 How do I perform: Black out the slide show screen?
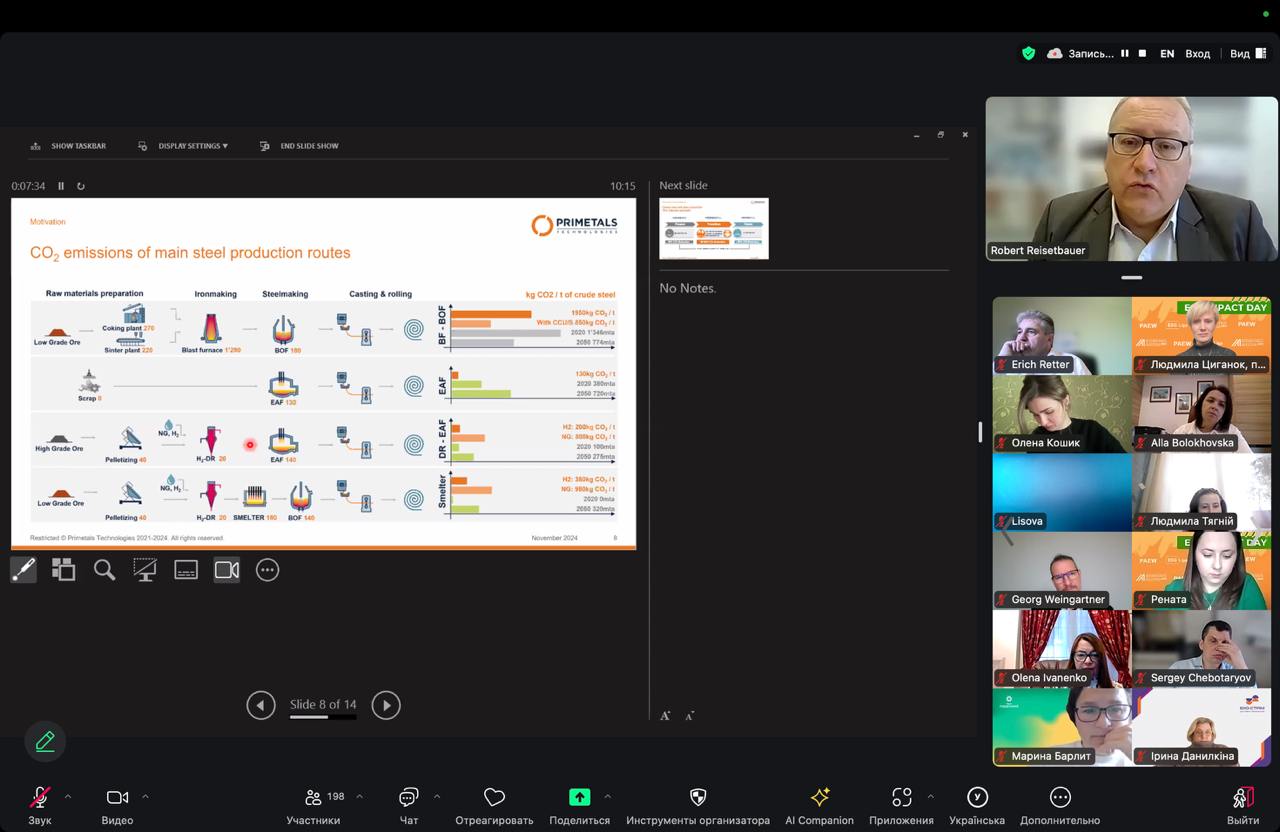click(x=145, y=570)
